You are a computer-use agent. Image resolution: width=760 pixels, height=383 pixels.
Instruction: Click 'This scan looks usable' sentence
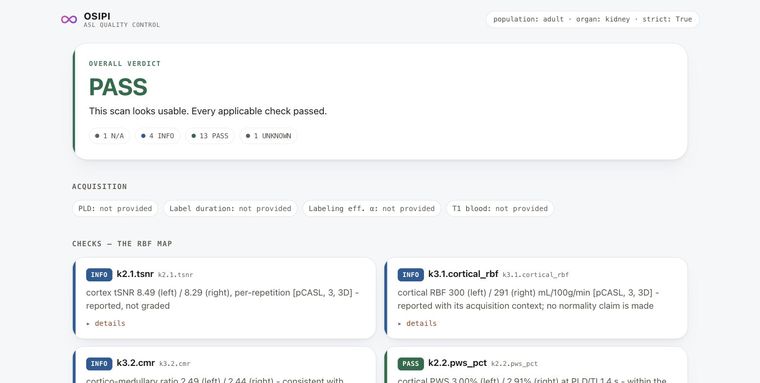(208, 111)
